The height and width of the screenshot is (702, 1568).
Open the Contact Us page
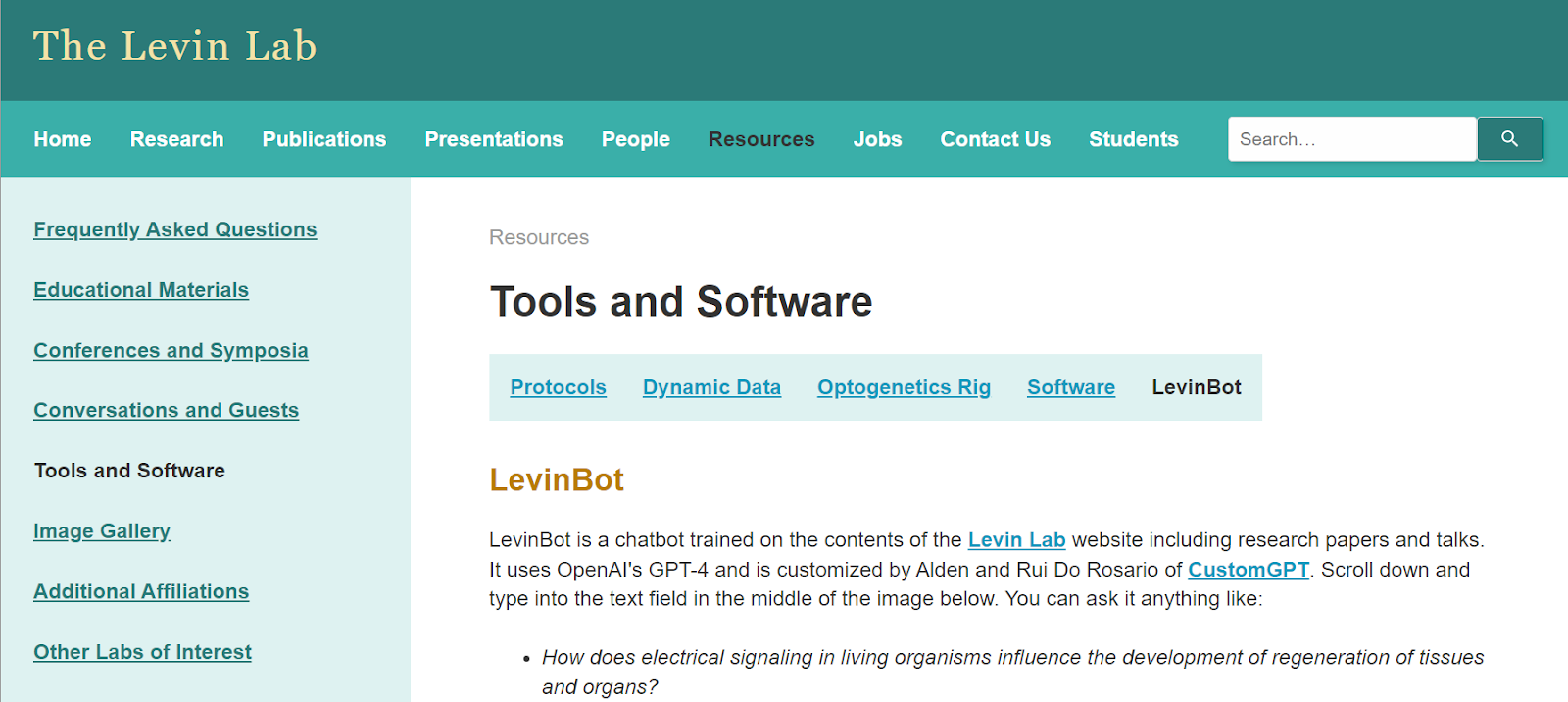(995, 139)
